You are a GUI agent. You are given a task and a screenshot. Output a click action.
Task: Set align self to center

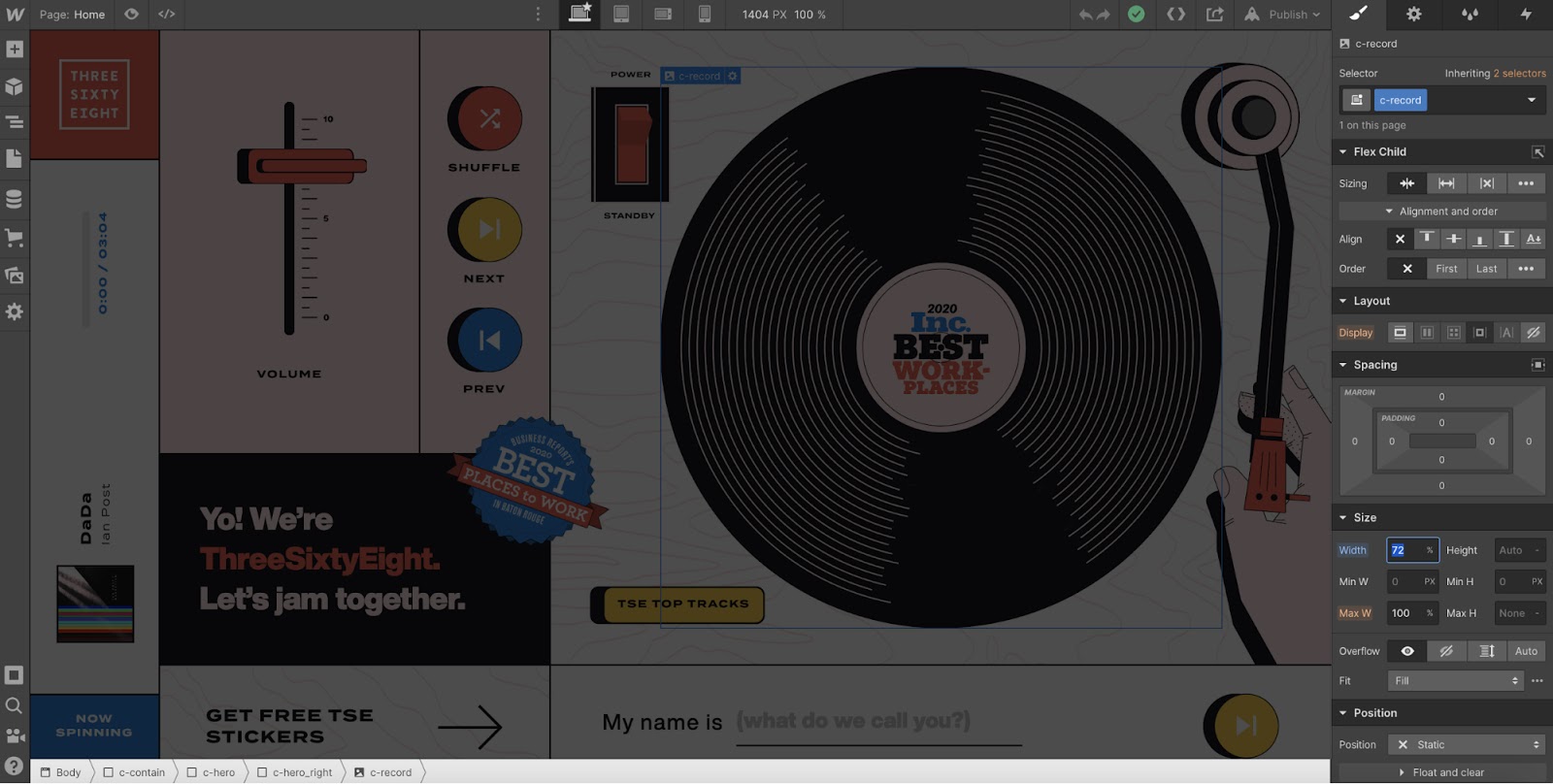1453,239
